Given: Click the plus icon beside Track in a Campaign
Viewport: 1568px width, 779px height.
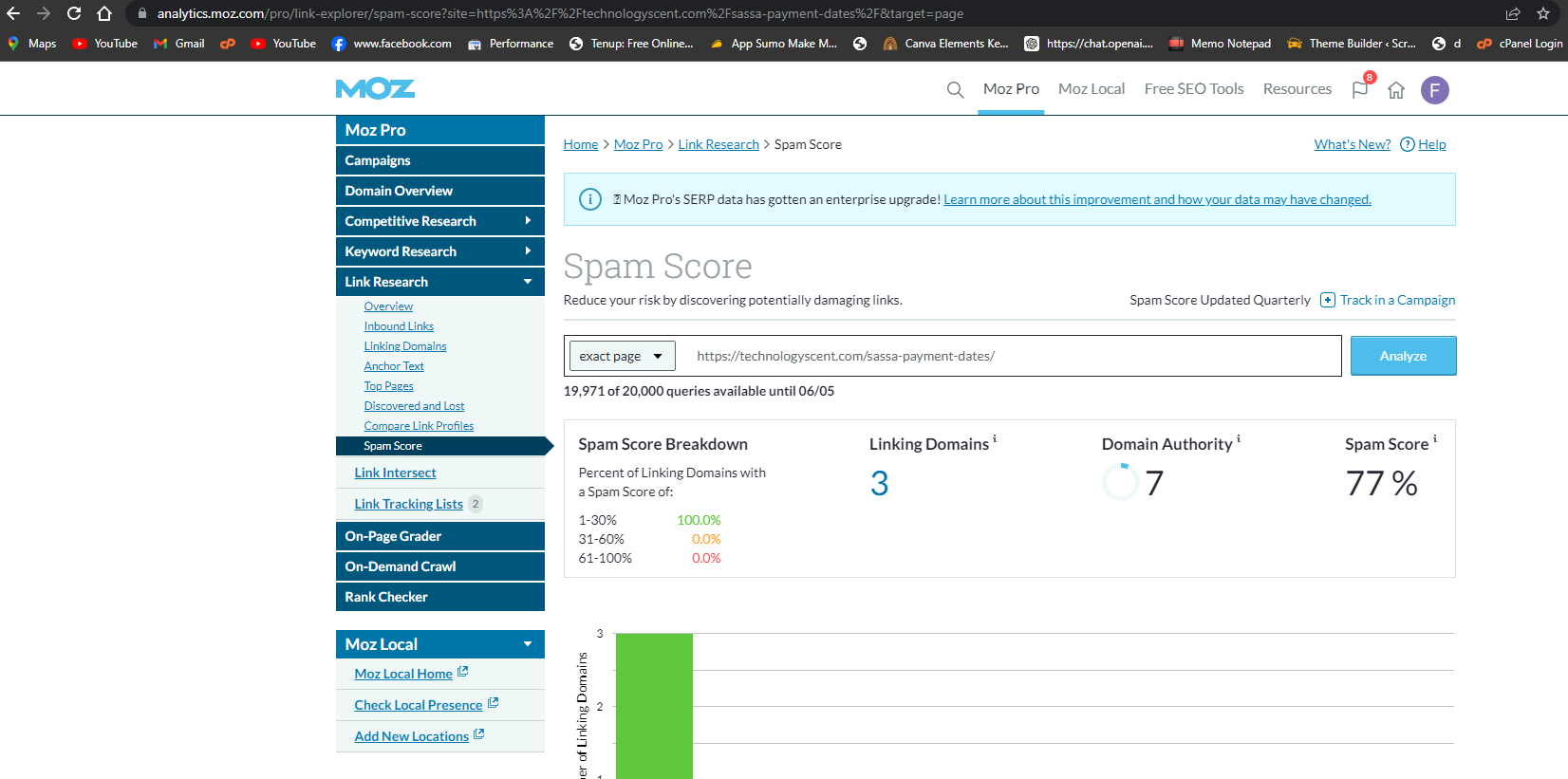Looking at the screenshot, I should [1328, 300].
